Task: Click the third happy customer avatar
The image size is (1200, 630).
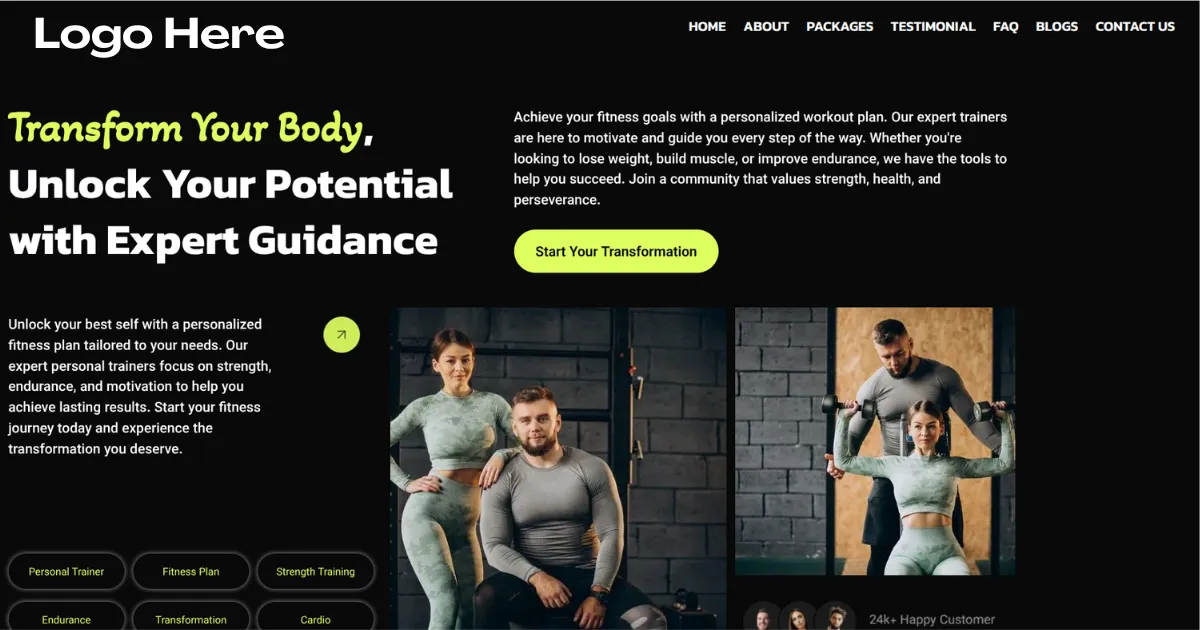Action: click(835, 619)
